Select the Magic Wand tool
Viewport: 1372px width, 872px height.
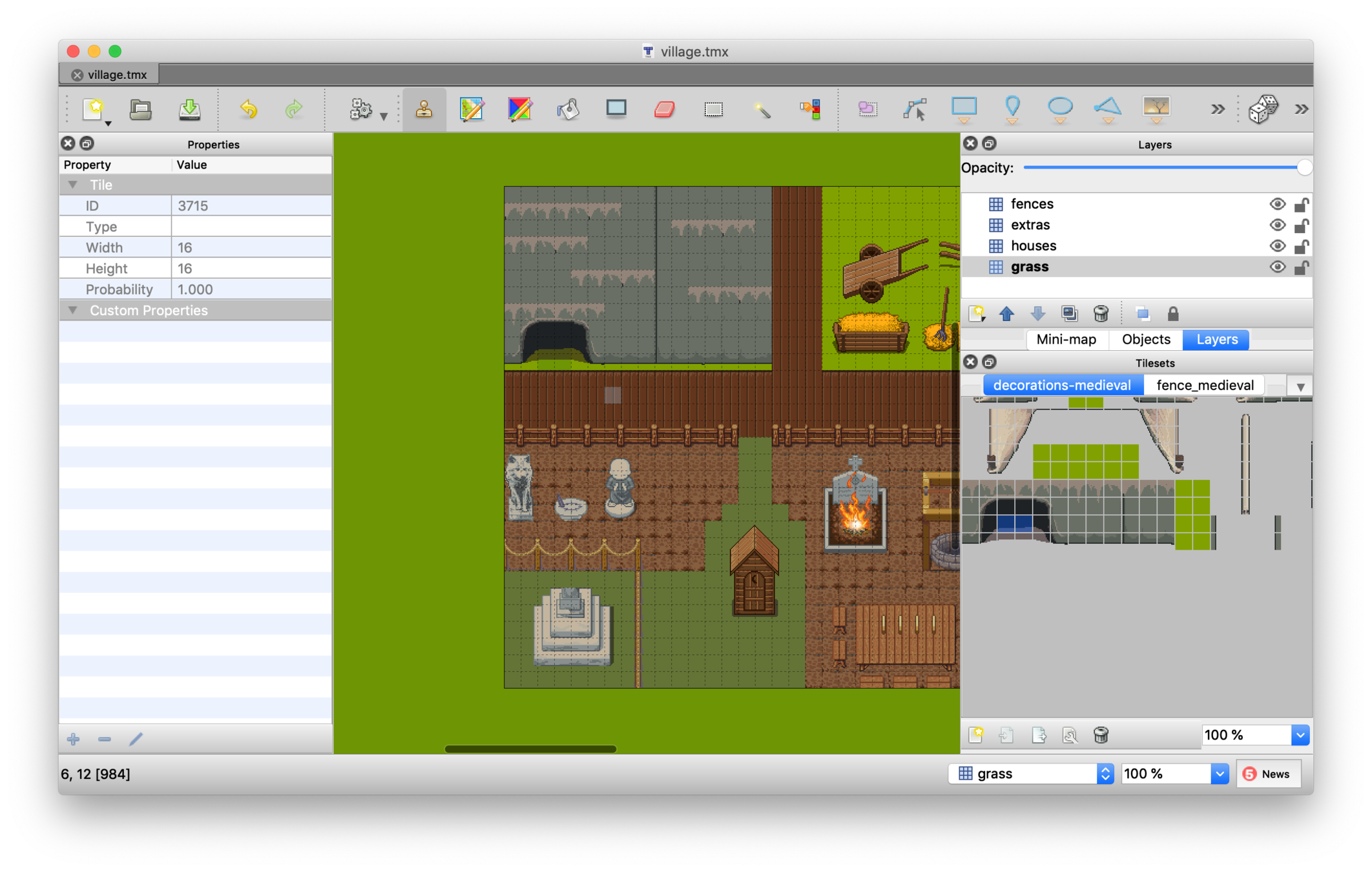(762, 109)
